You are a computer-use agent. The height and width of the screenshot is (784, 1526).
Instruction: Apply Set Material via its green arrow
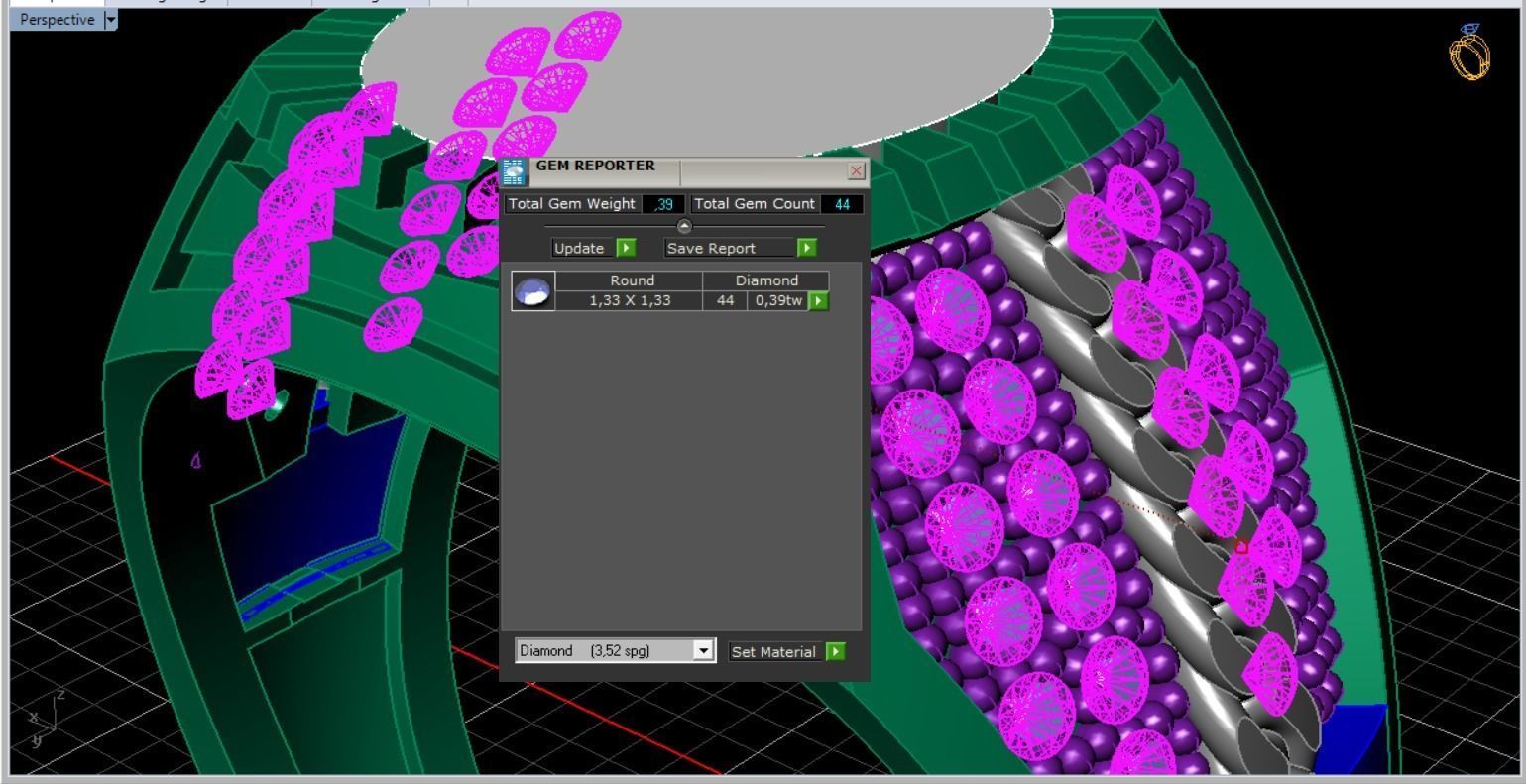pyautogui.click(x=836, y=651)
